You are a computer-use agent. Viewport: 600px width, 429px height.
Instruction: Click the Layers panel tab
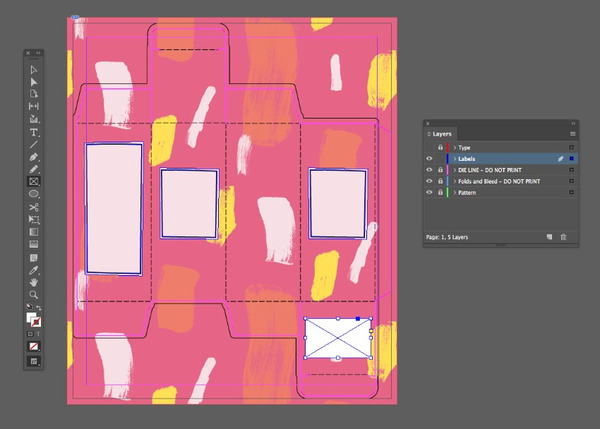tap(442, 133)
